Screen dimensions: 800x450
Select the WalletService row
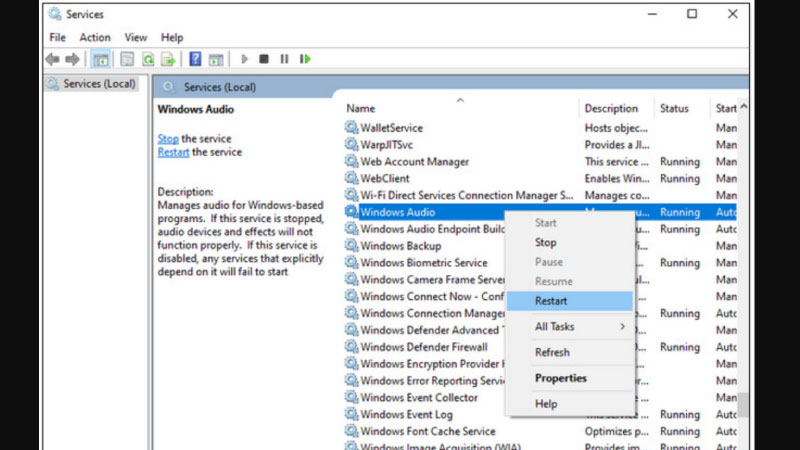pyautogui.click(x=540, y=128)
